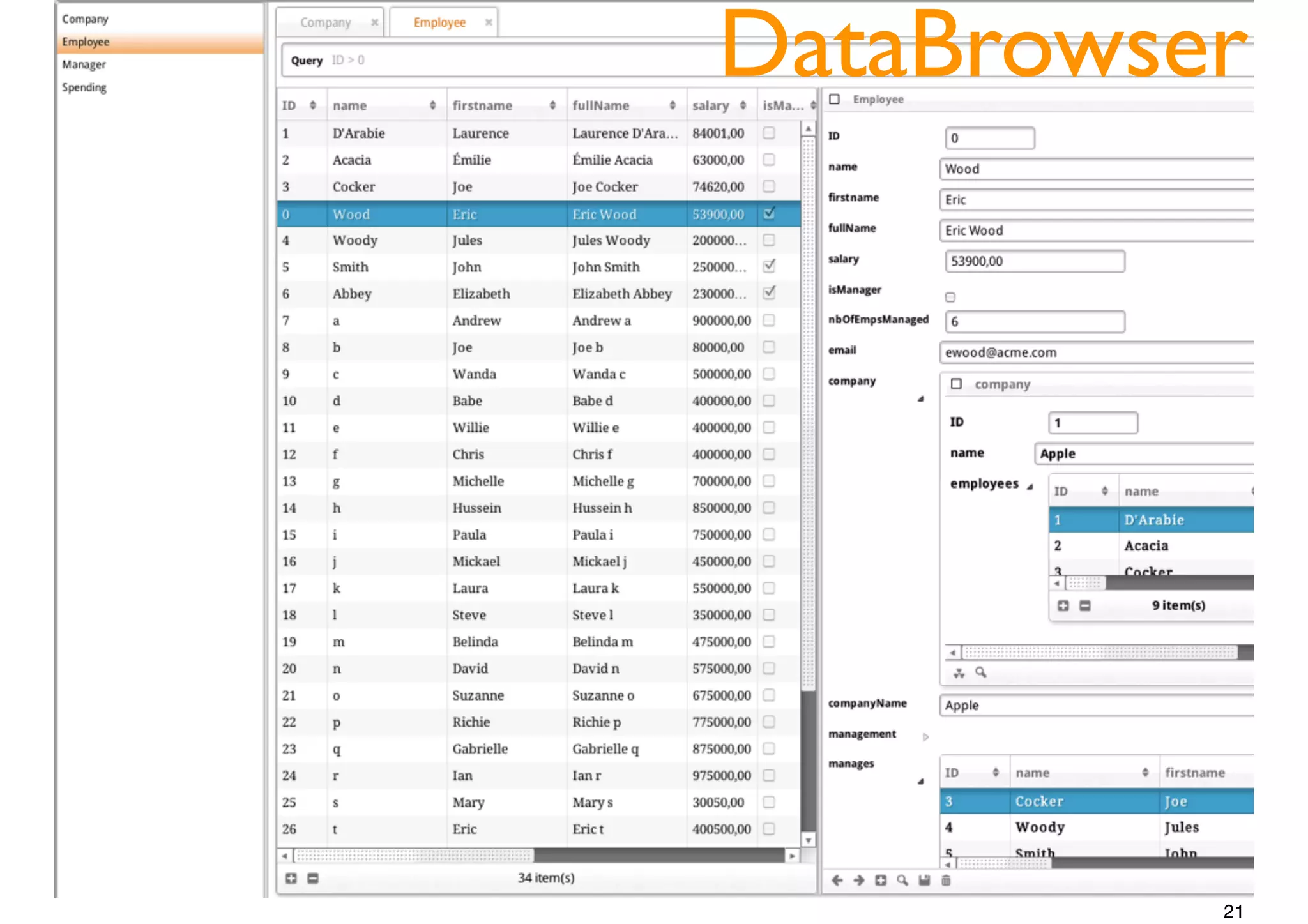
Task: Select the Hussein h row in main grid
Action: (538, 508)
